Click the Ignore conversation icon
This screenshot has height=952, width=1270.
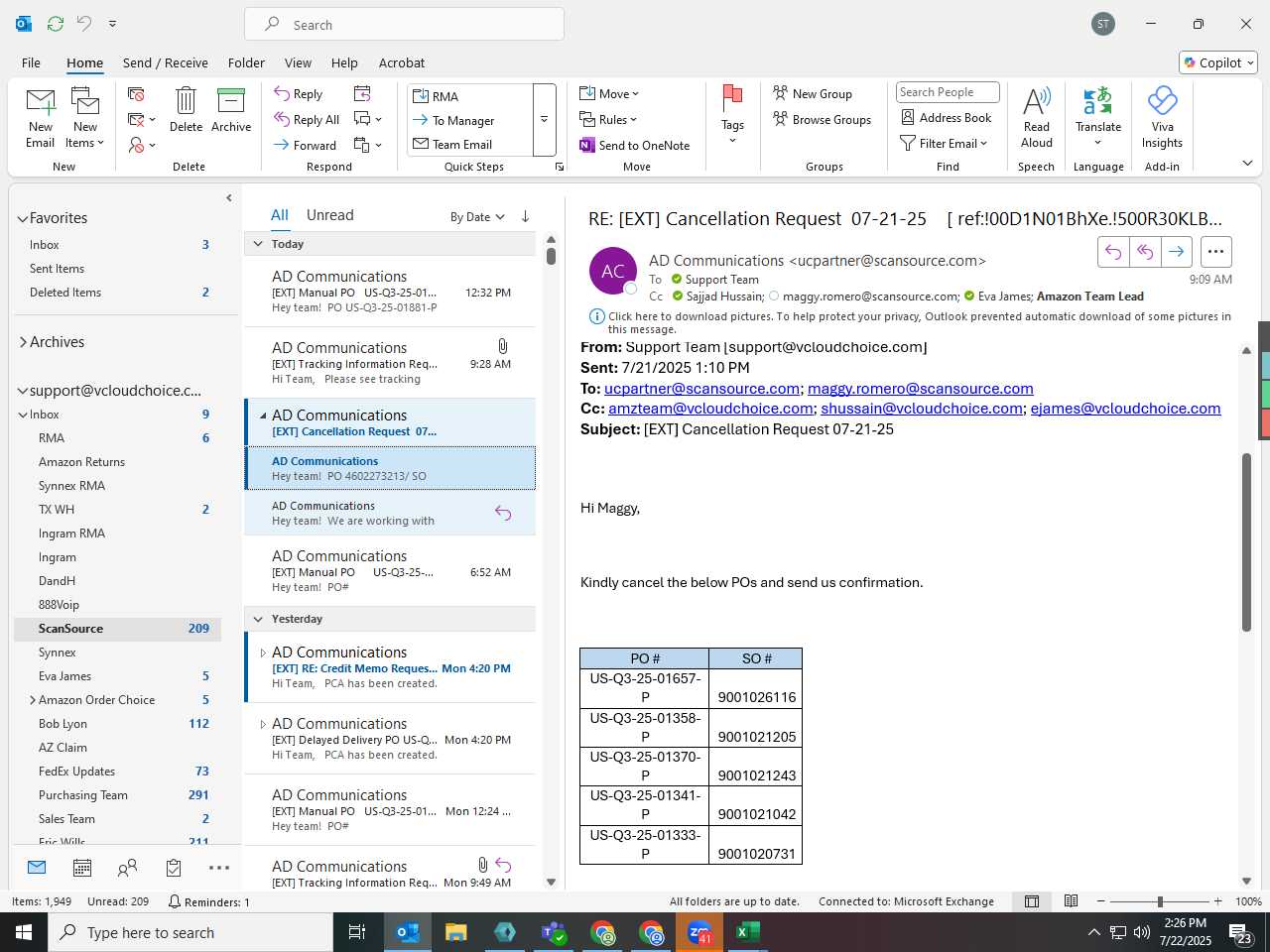pyautogui.click(x=137, y=94)
